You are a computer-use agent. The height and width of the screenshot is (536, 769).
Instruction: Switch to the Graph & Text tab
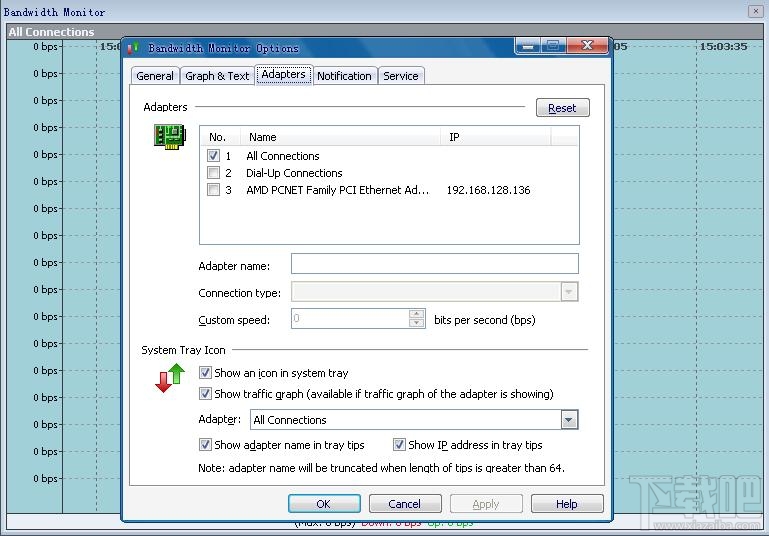click(x=217, y=76)
